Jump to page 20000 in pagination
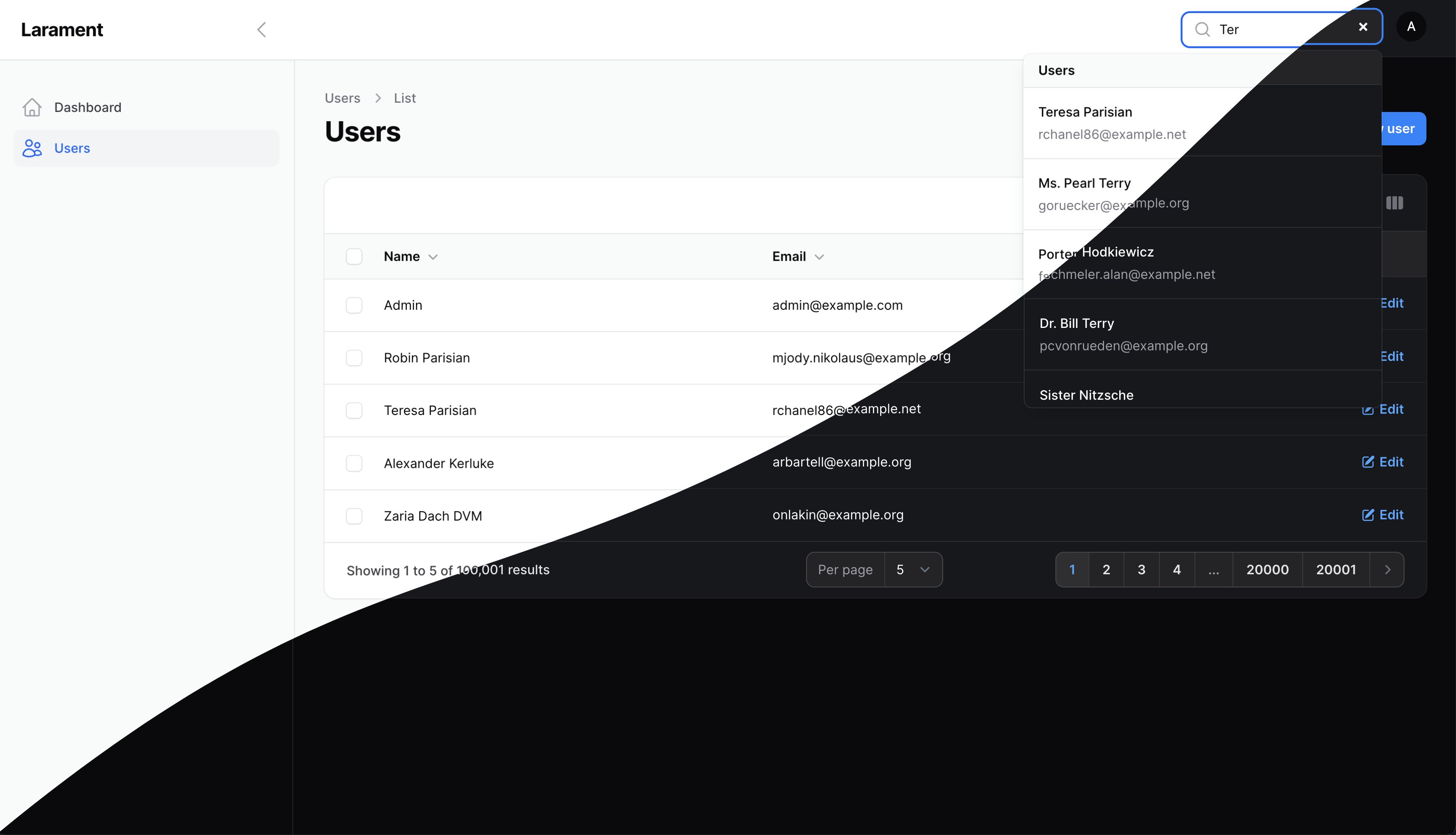 point(1267,570)
